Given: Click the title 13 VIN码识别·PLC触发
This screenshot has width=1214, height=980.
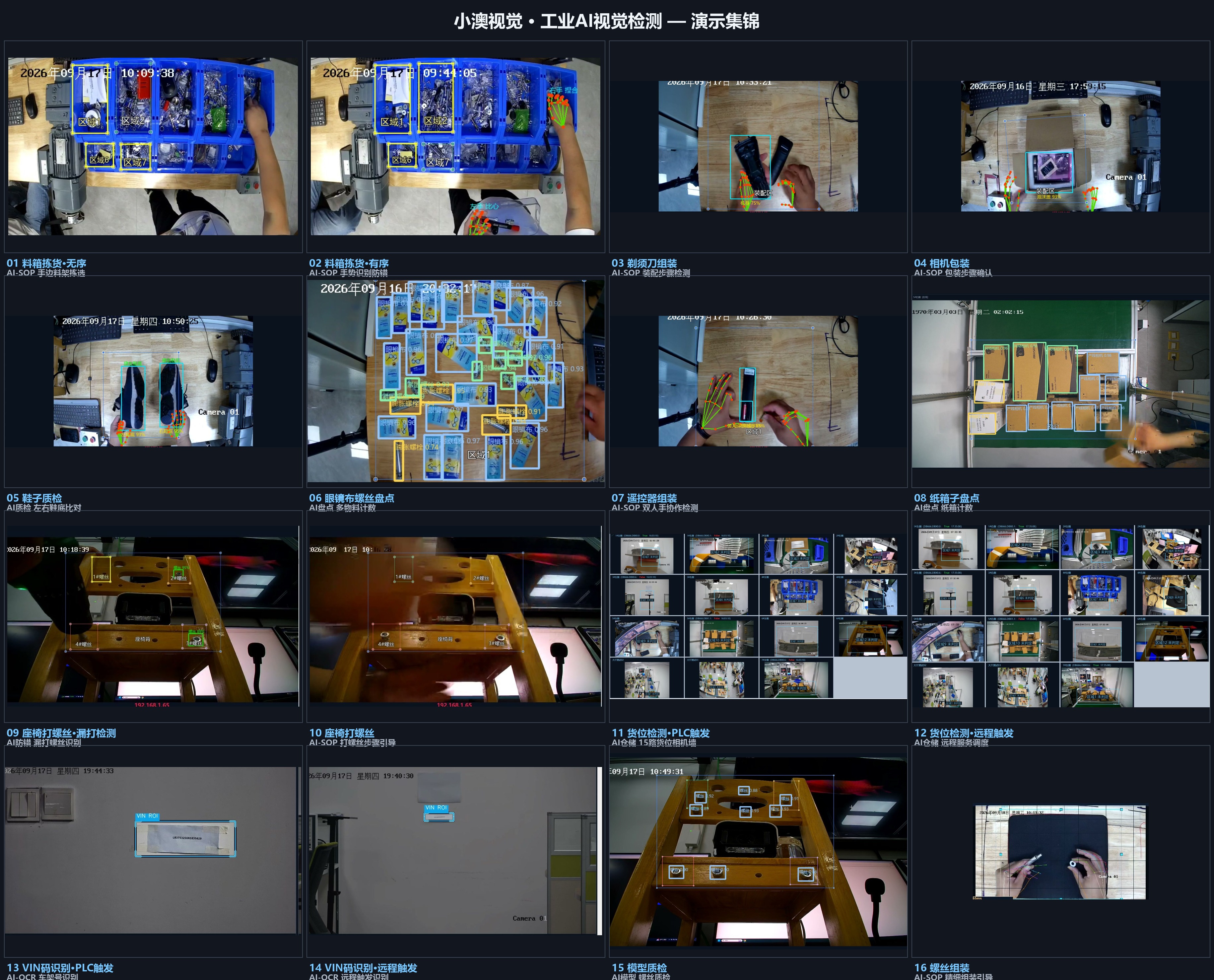Looking at the screenshot, I should tap(60, 968).
